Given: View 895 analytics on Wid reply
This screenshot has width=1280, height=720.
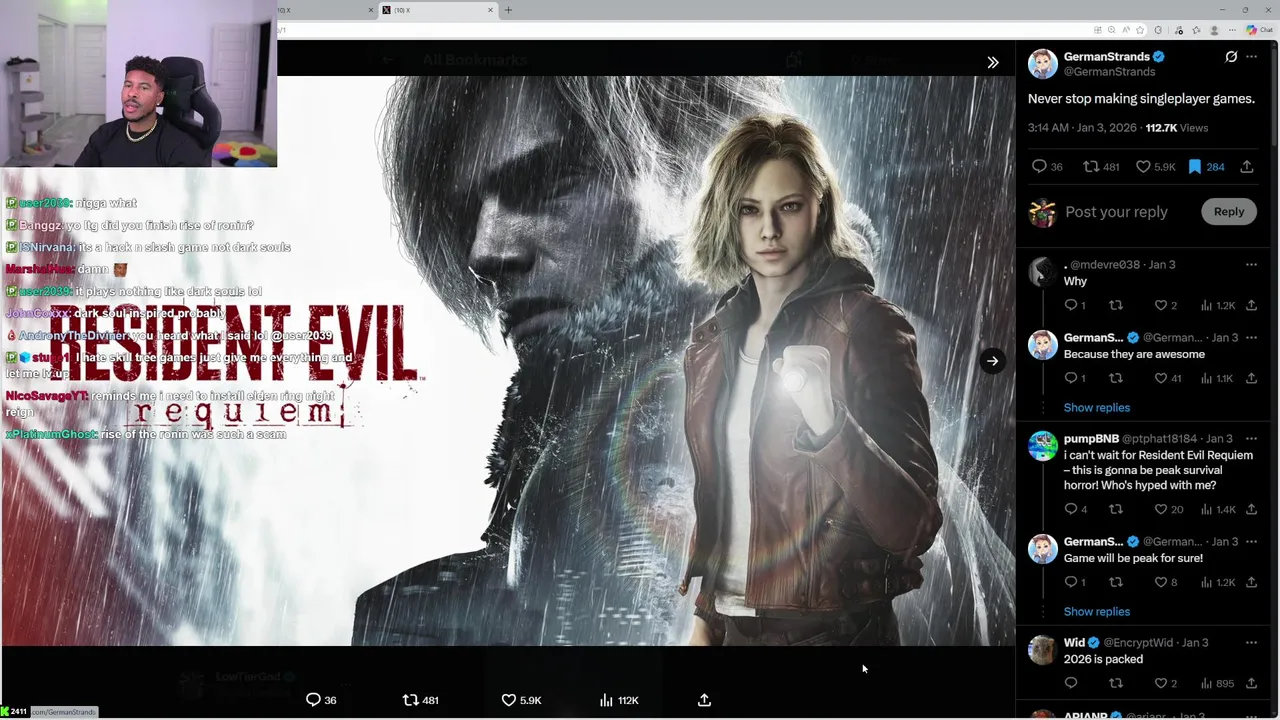Looking at the screenshot, I should click(1217, 683).
